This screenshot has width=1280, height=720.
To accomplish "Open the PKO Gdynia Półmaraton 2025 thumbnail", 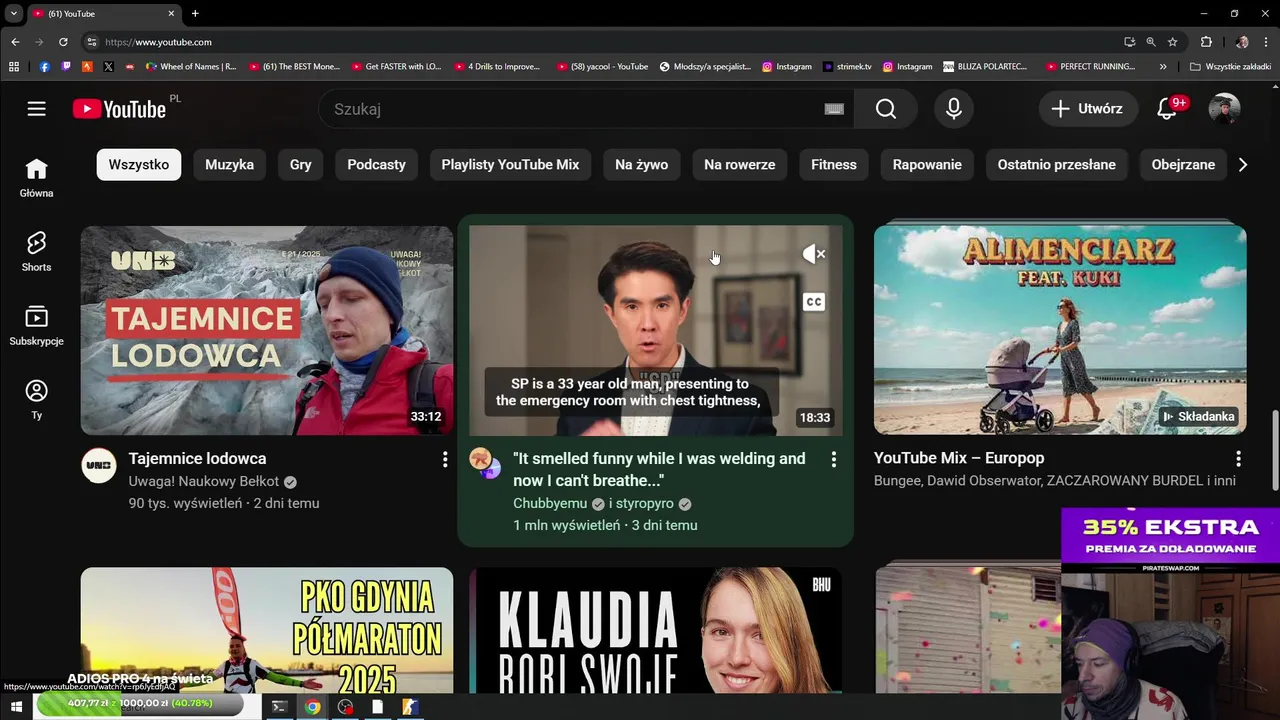I will [267, 630].
